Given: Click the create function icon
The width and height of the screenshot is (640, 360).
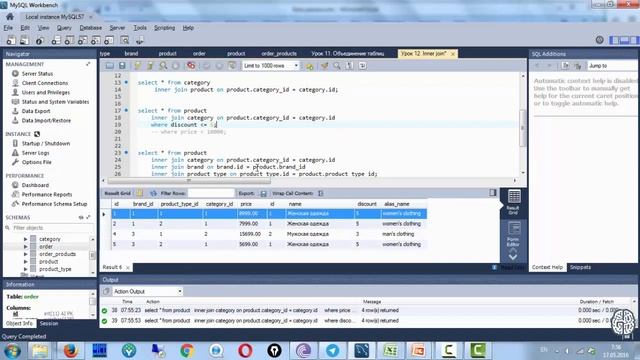Looking at the screenshot, I should tap(109, 40).
